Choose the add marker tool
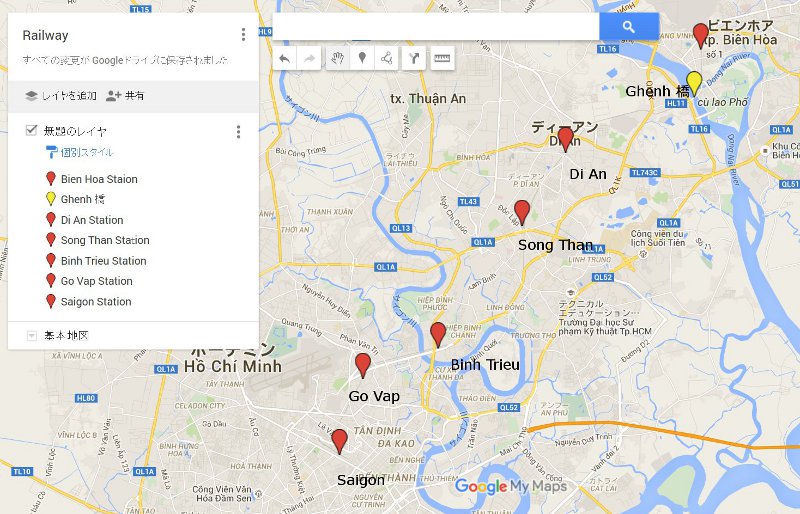 [362, 59]
